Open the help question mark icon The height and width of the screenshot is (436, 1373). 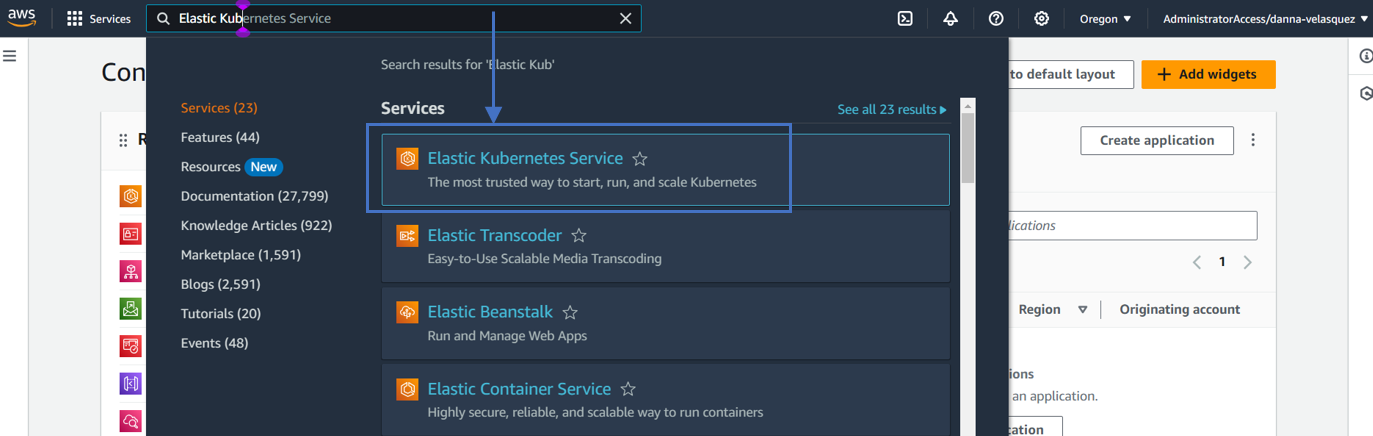coord(996,18)
